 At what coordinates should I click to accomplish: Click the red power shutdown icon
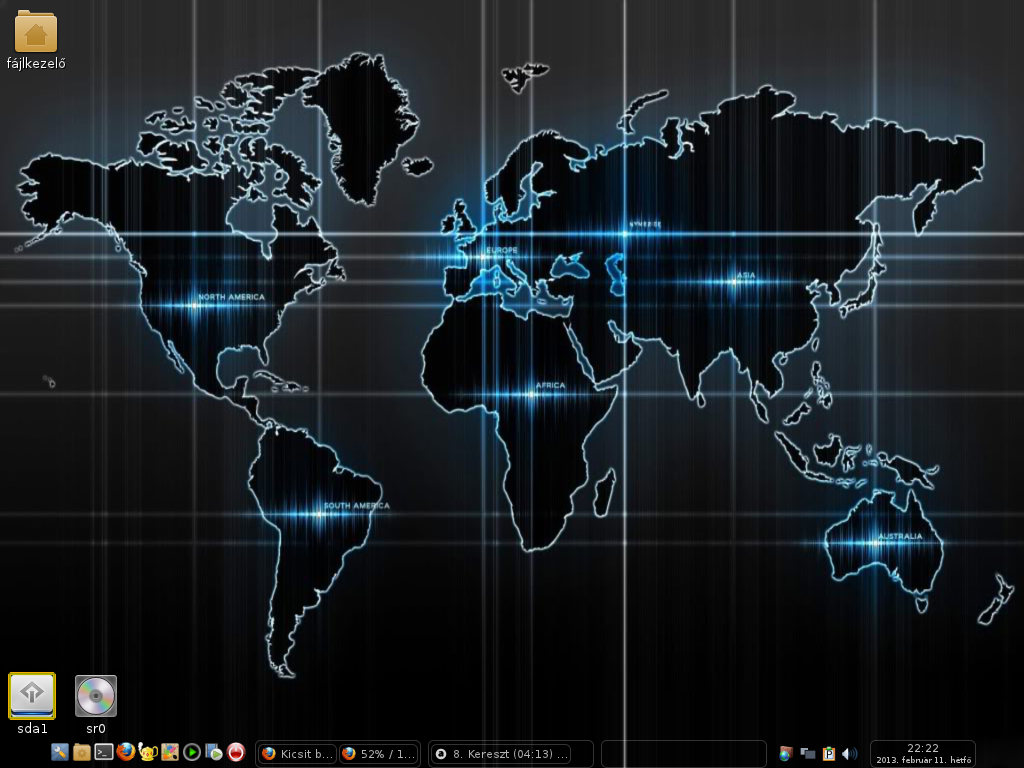(236, 752)
